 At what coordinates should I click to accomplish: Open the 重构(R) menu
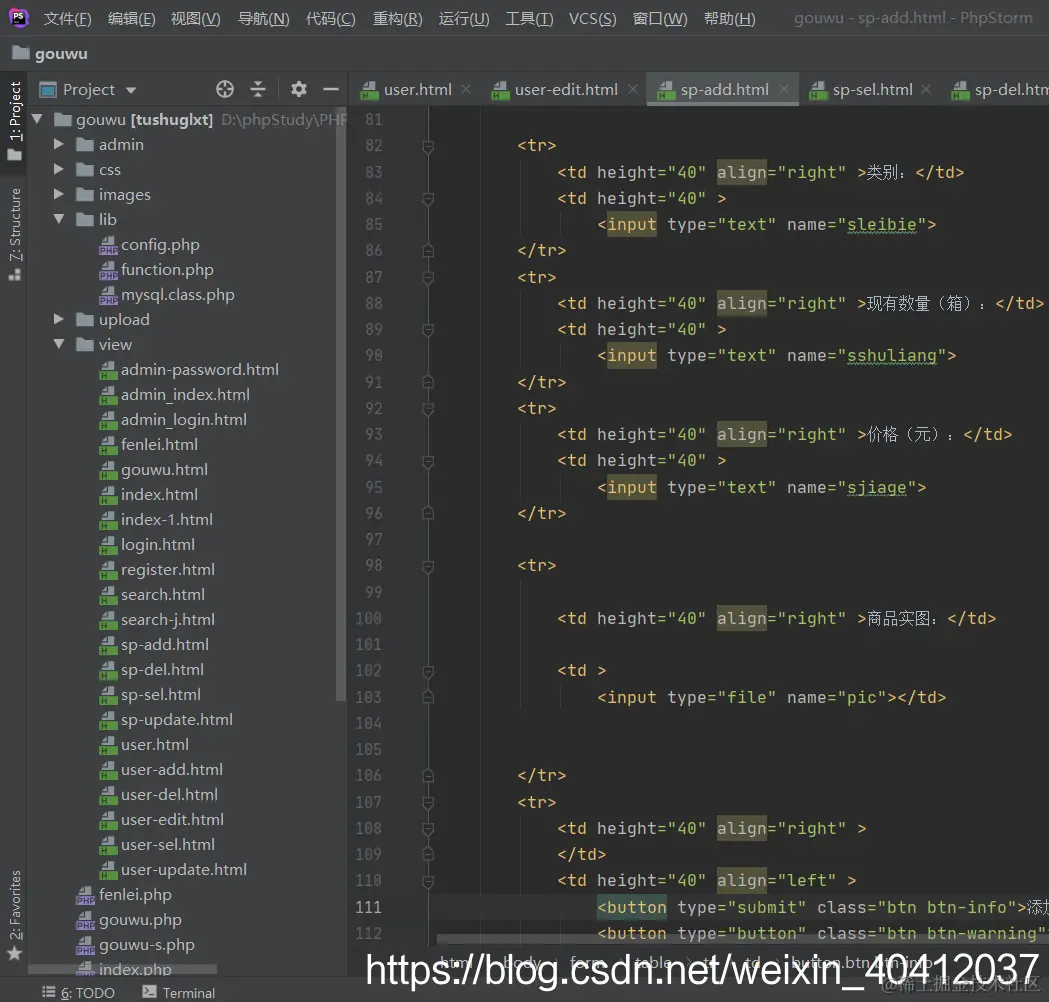[x=397, y=19]
